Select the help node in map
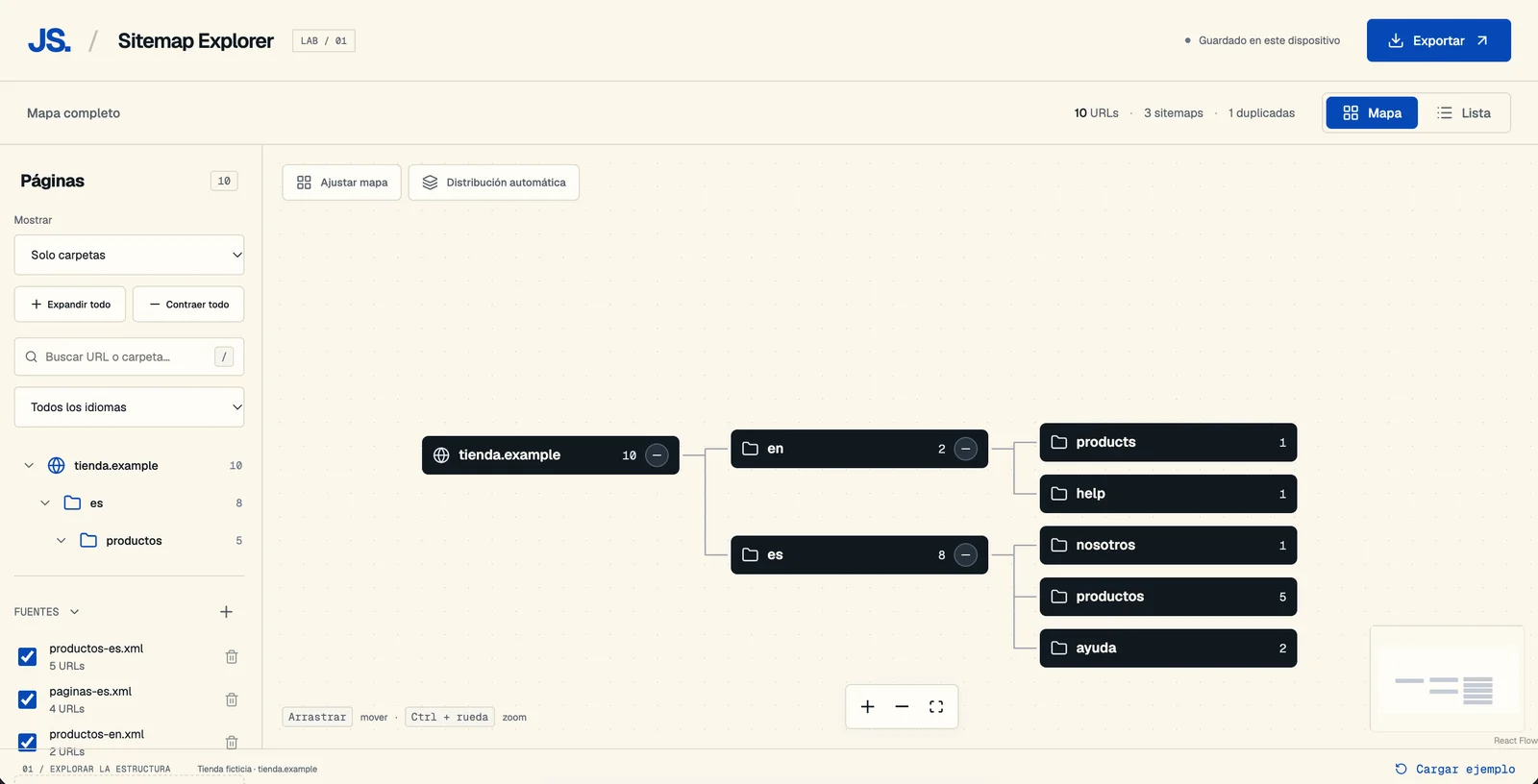Image resolution: width=1538 pixels, height=784 pixels. tap(1168, 494)
